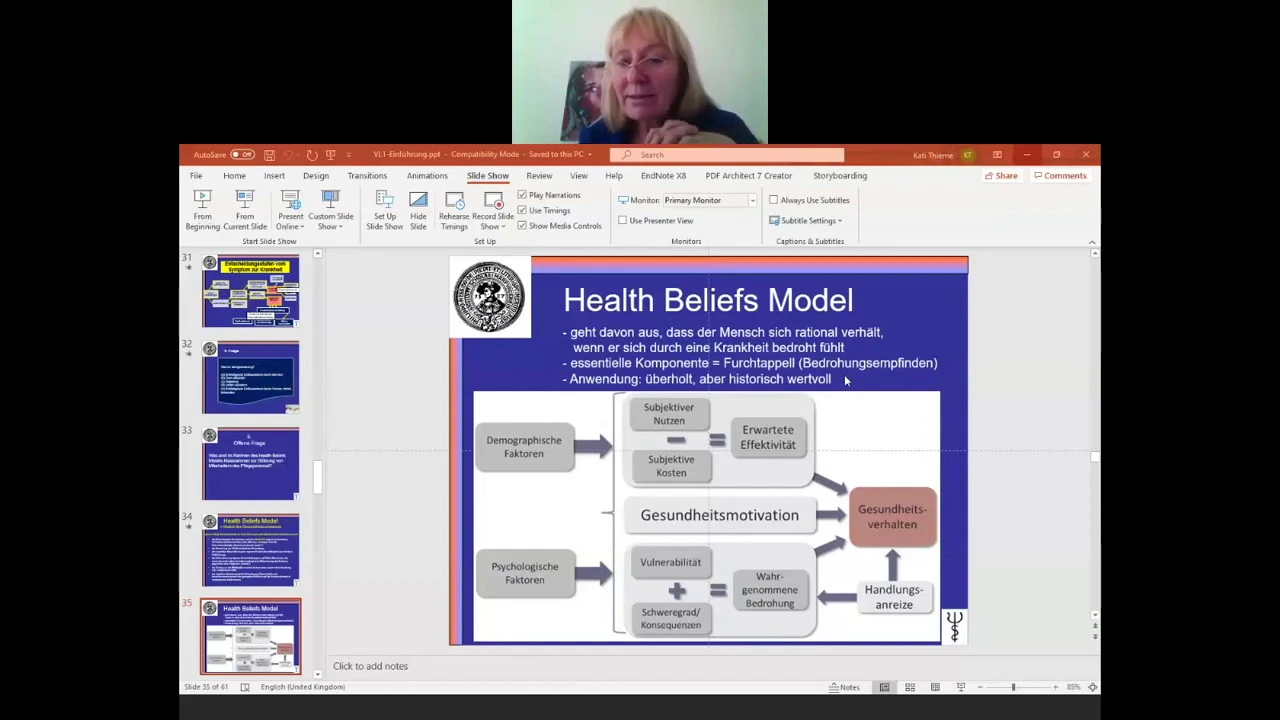The width and height of the screenshot is (1280, 720).
Task: Open Ribbon Display Options icon
Action: (x=997, y=155)
